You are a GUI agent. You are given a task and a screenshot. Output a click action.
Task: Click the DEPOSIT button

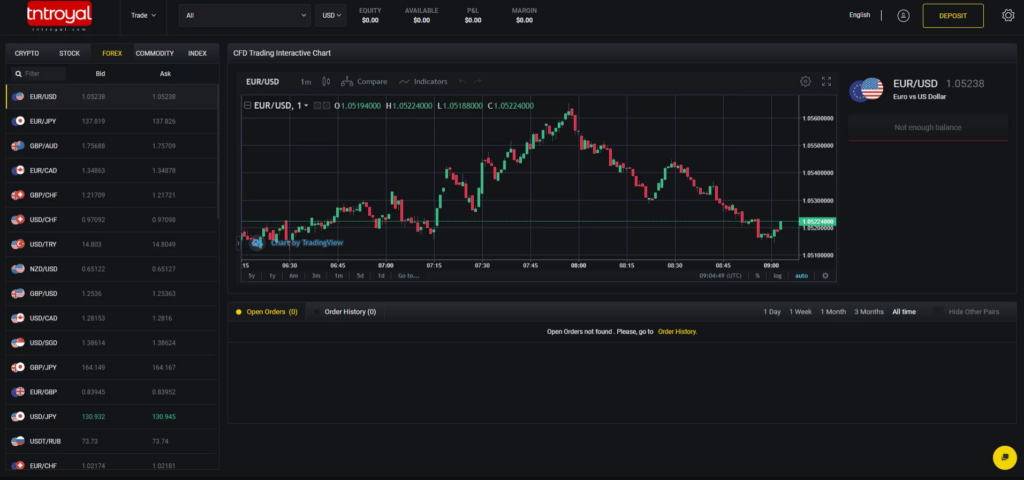click(x=952, y=15)
